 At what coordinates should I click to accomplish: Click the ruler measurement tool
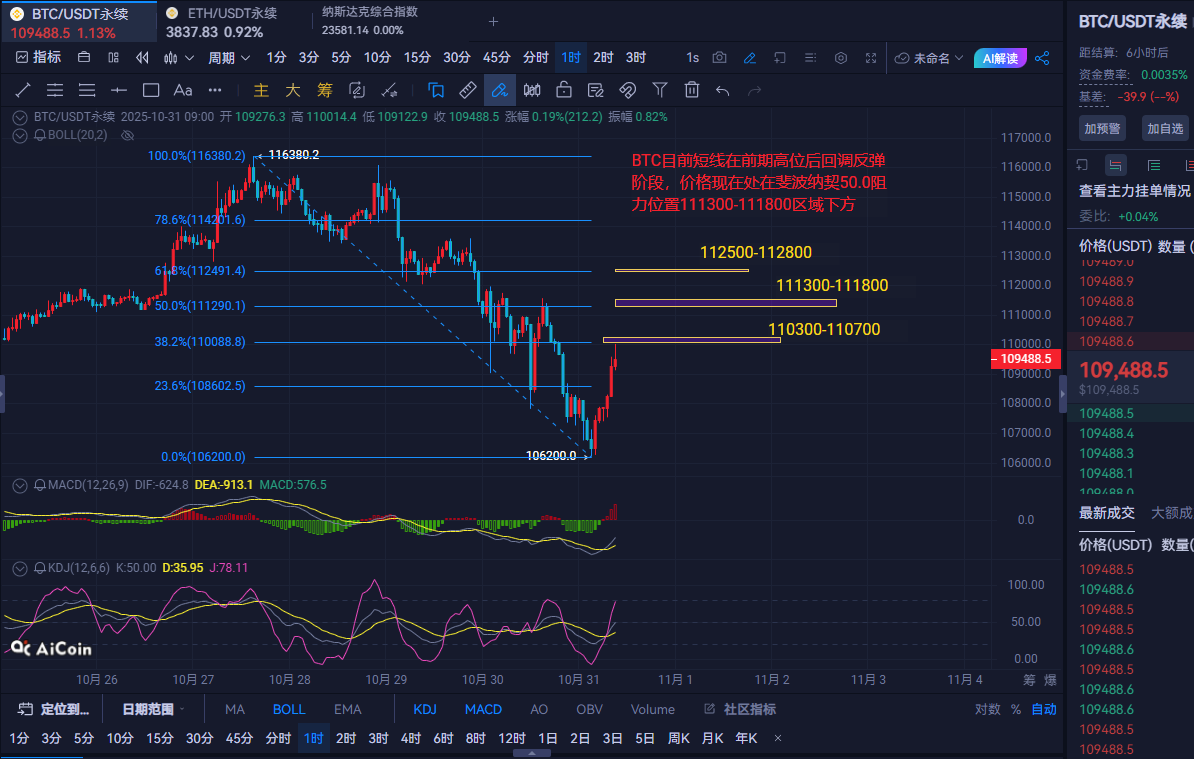[467, 90]
